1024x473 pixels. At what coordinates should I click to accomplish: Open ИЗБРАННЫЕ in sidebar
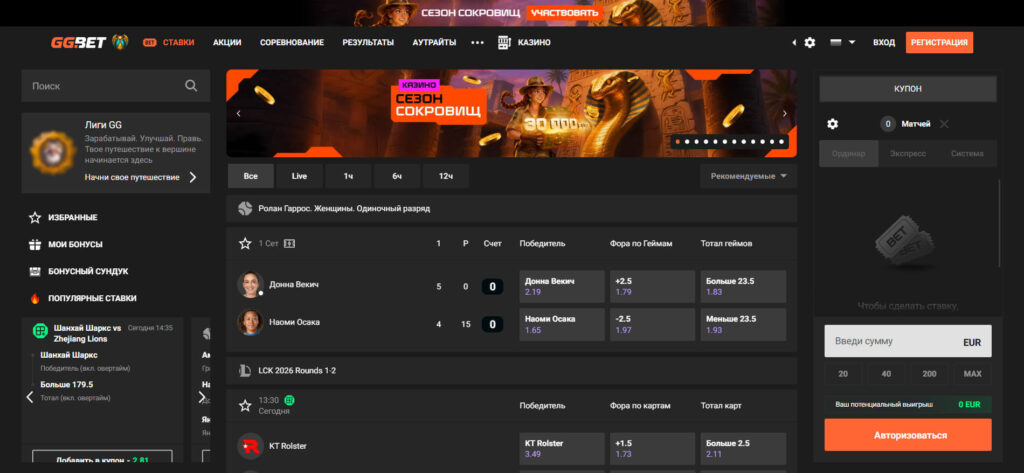[x=72, y=218]
